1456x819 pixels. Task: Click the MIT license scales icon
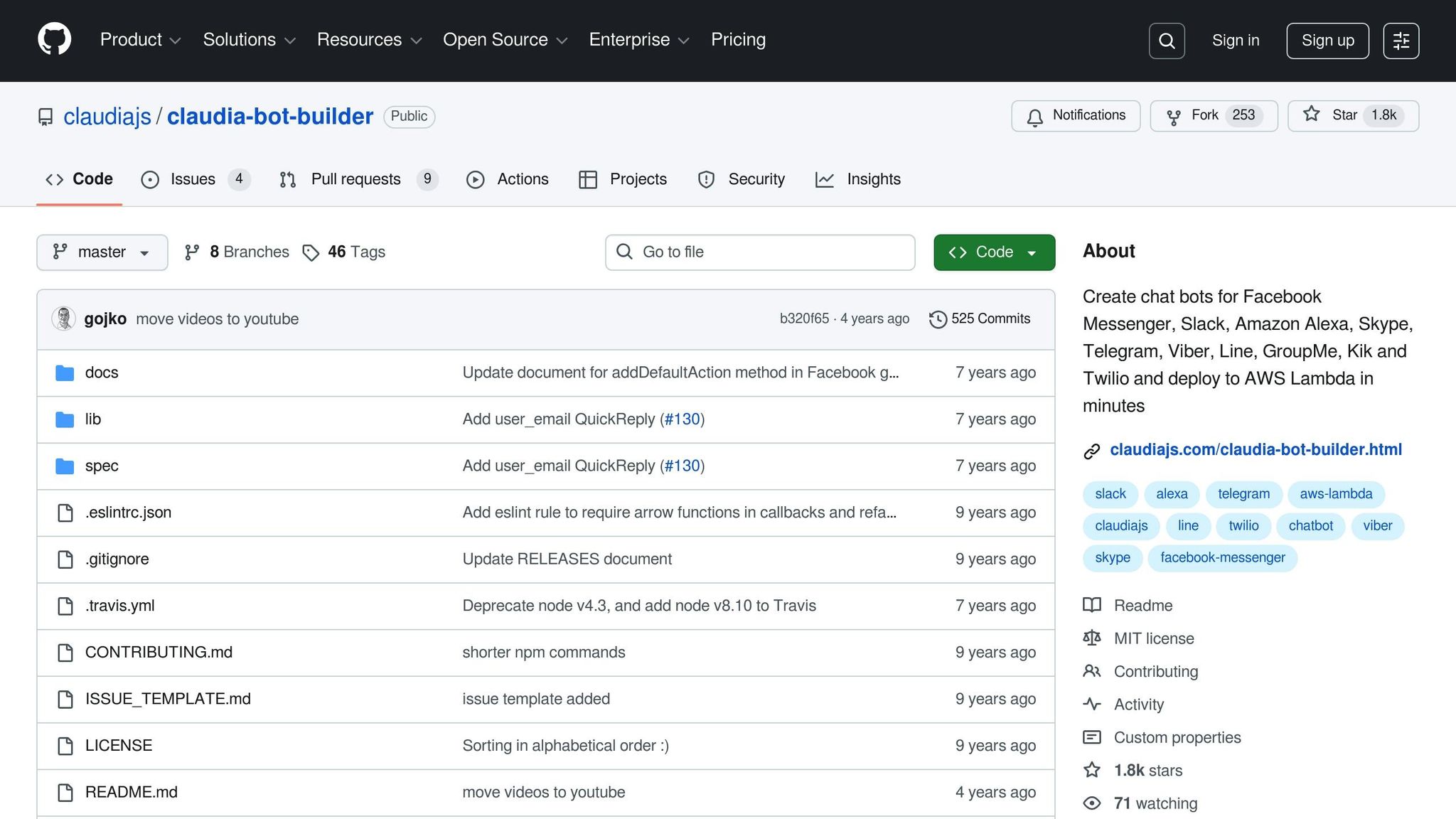1092,638
